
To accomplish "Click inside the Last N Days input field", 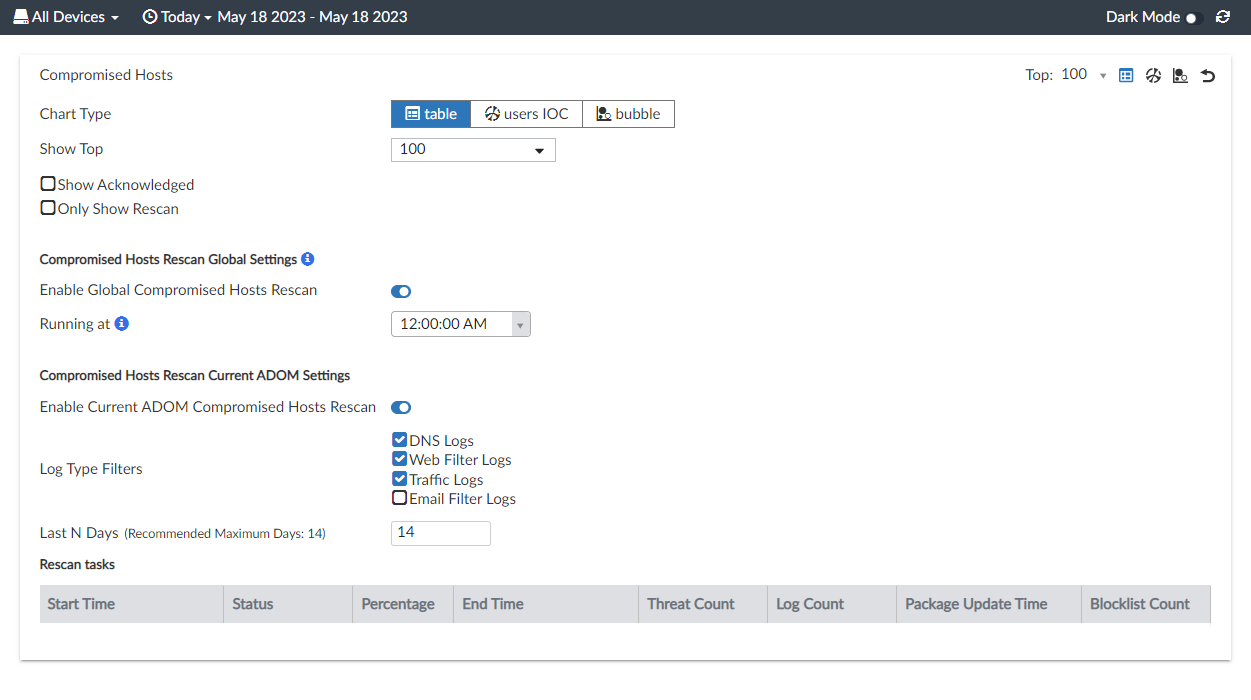I will point(440,533).
